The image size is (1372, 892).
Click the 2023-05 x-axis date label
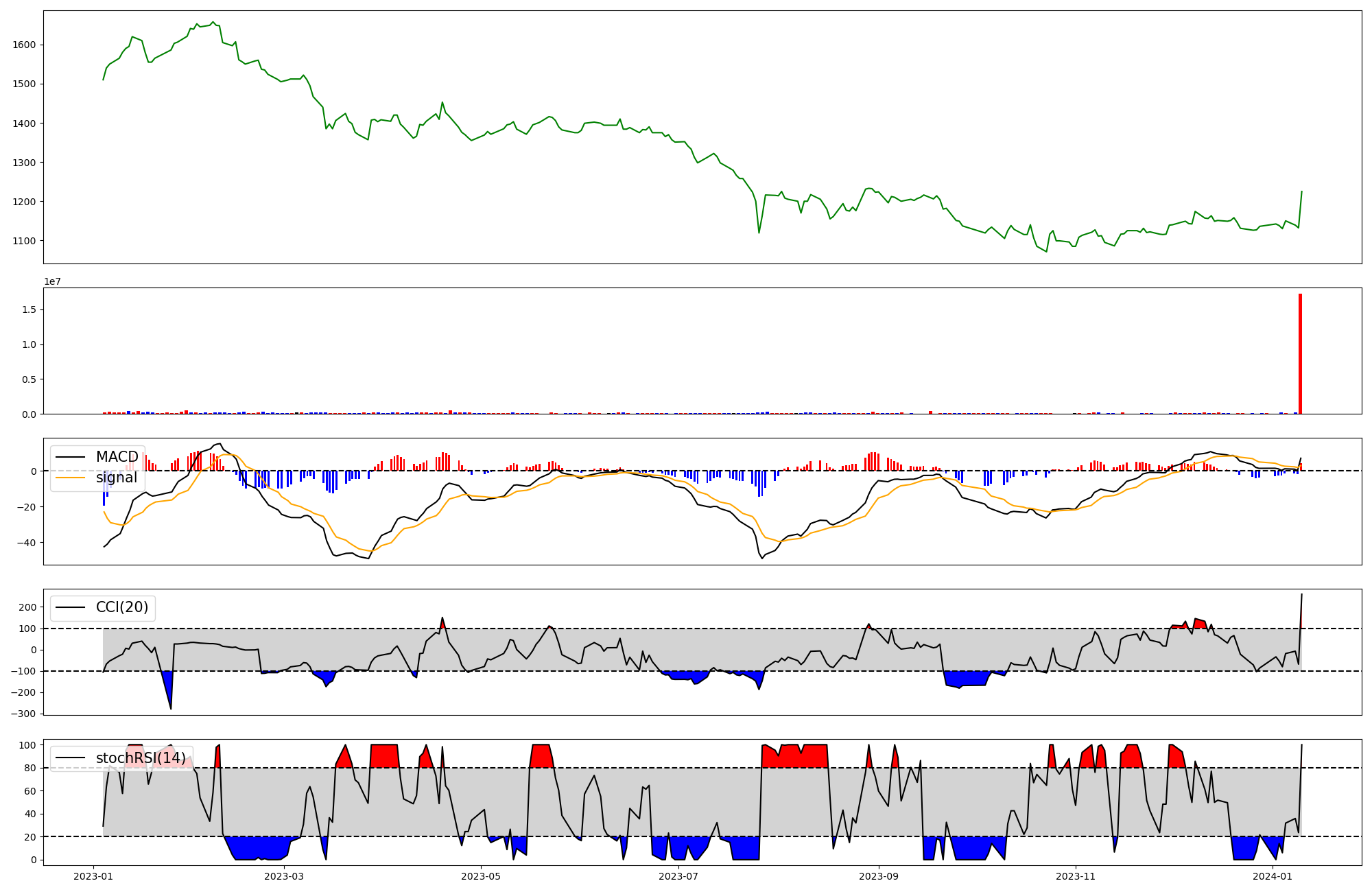point(481,876)
